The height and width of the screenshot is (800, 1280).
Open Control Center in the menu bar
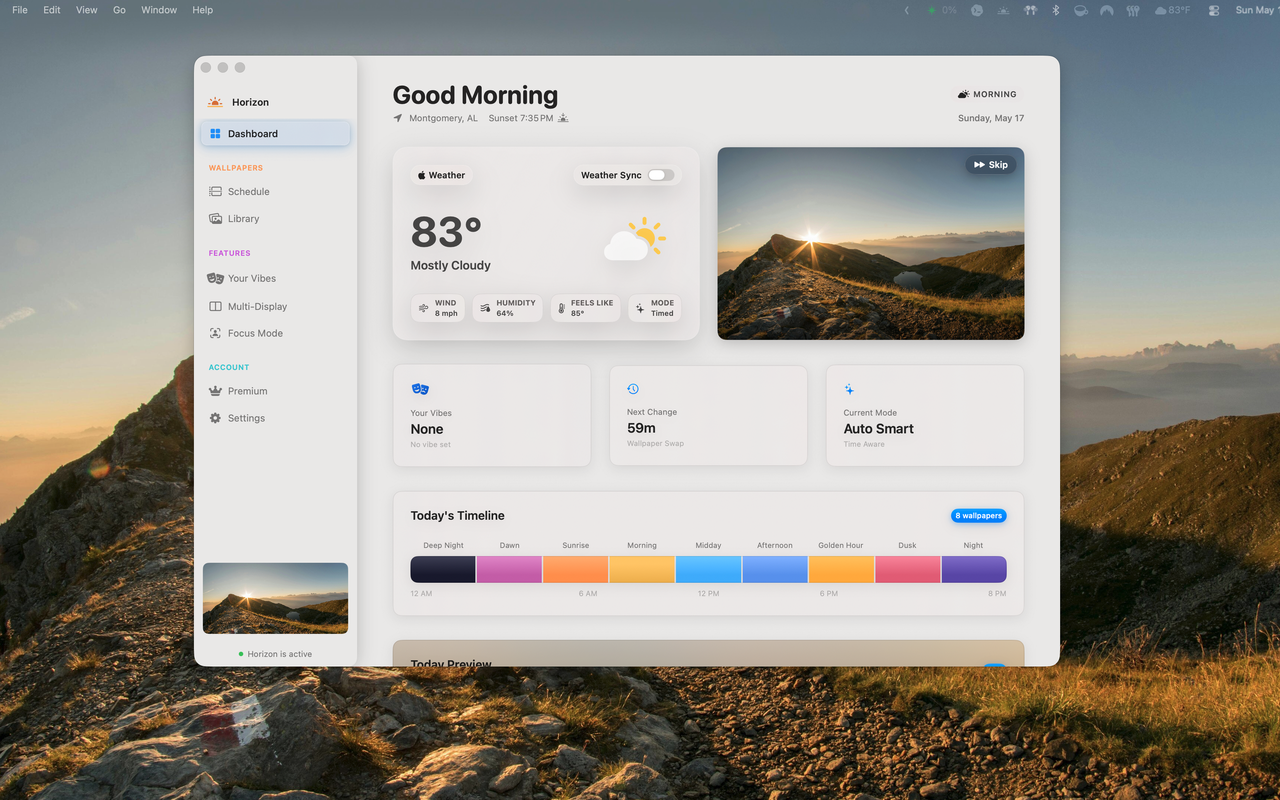click(x=1214, y=10)
